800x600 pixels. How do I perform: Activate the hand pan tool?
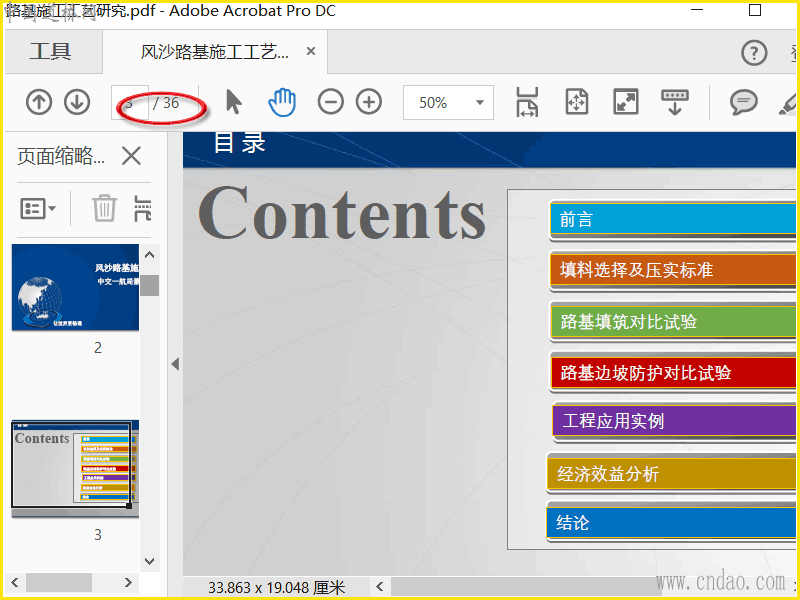282,102
